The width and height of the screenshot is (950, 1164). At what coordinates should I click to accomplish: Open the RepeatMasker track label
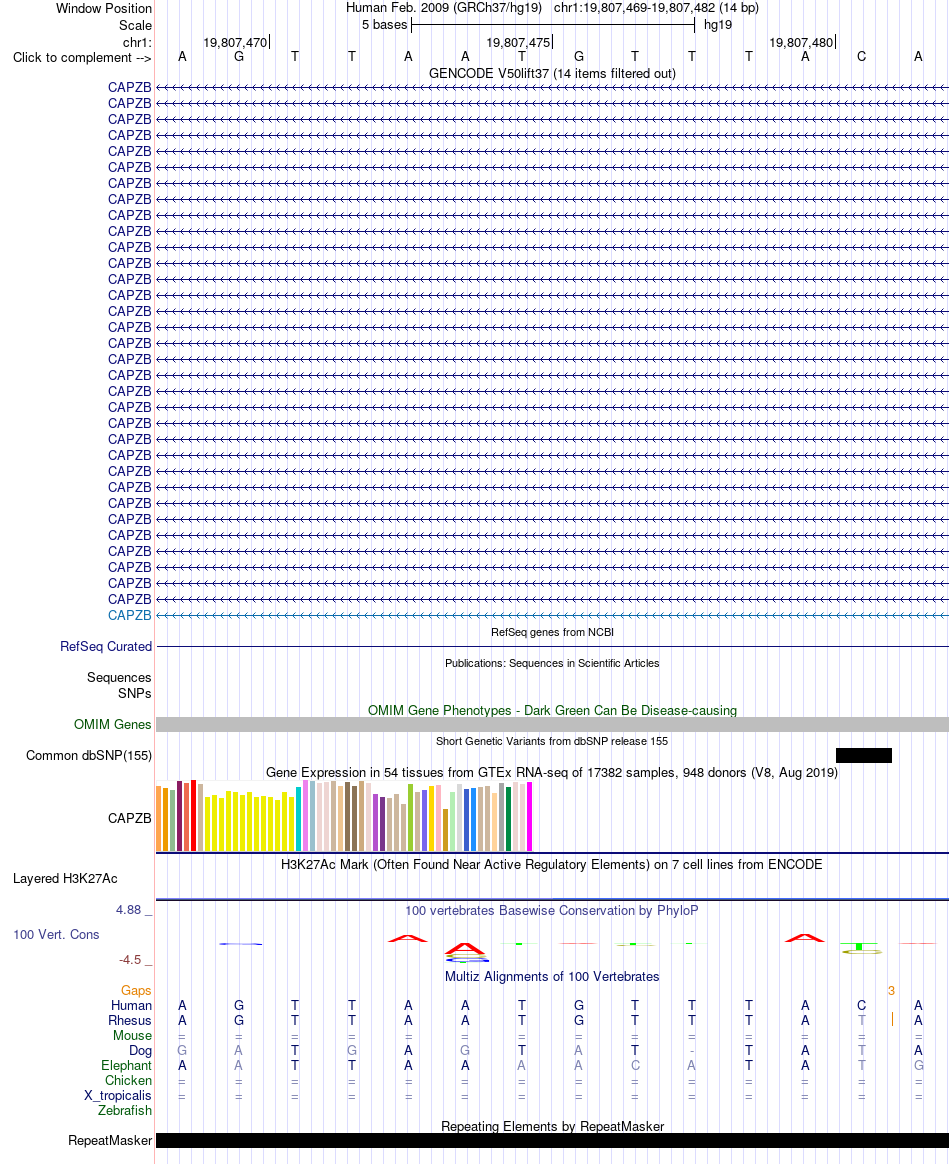click(110, 1141)
